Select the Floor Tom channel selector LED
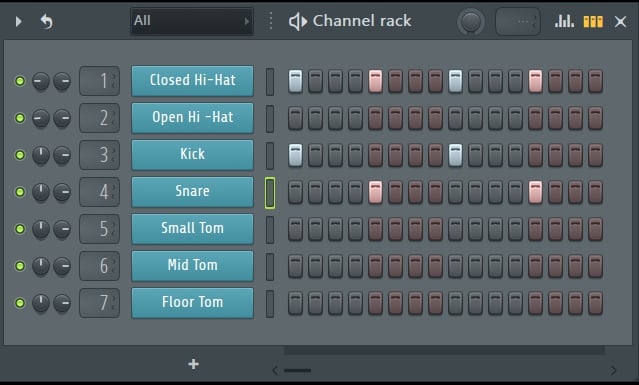This screenshot has width=639, height=385. tap(270, 304)
